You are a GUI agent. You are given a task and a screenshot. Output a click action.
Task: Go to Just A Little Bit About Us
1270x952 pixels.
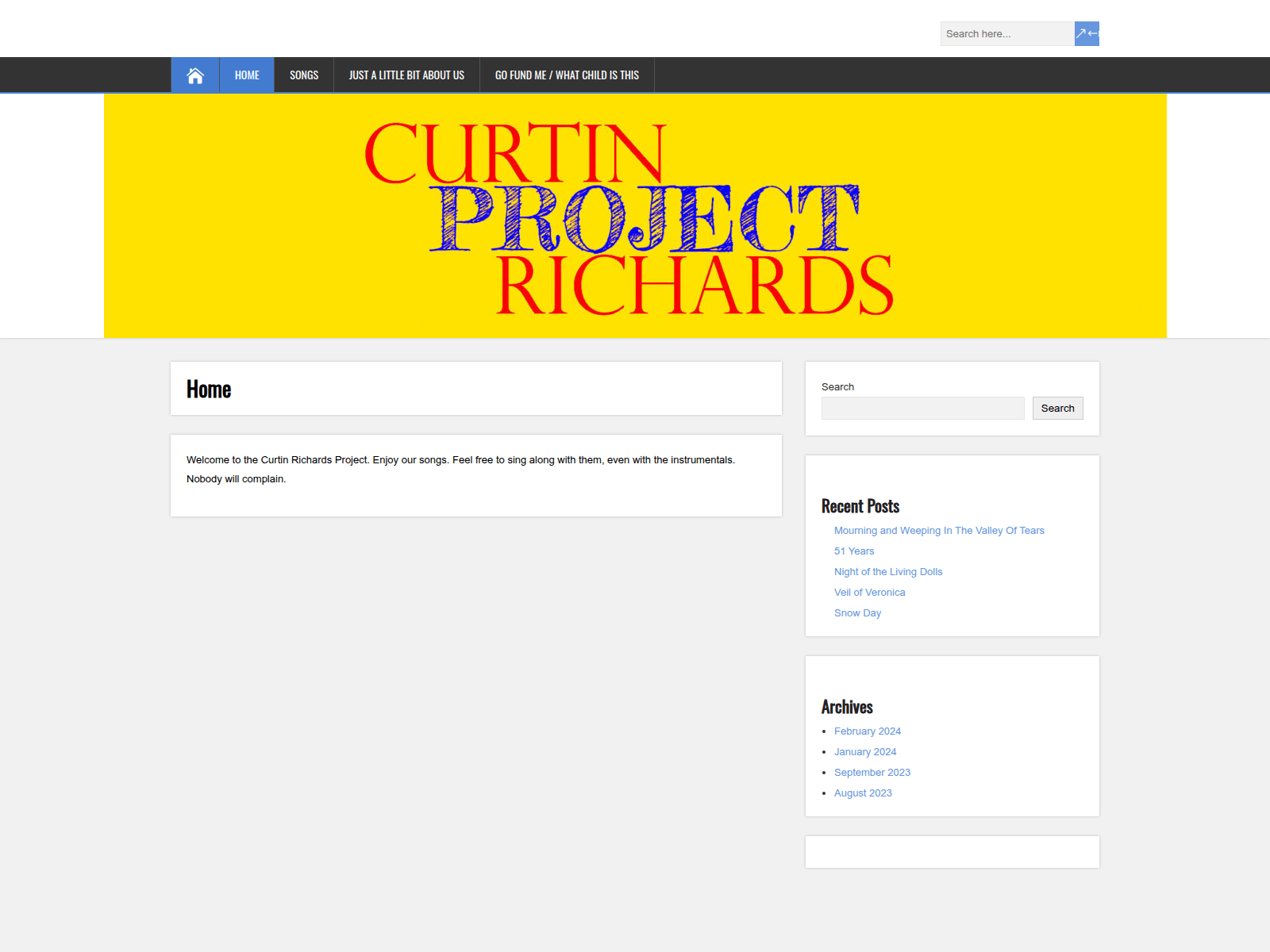(x=406, y=75)
